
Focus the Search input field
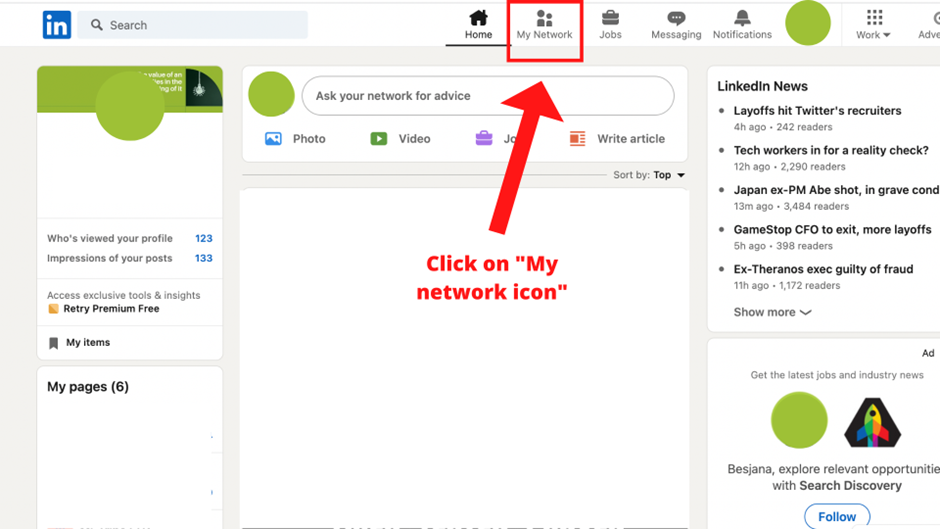click(192, 25)
